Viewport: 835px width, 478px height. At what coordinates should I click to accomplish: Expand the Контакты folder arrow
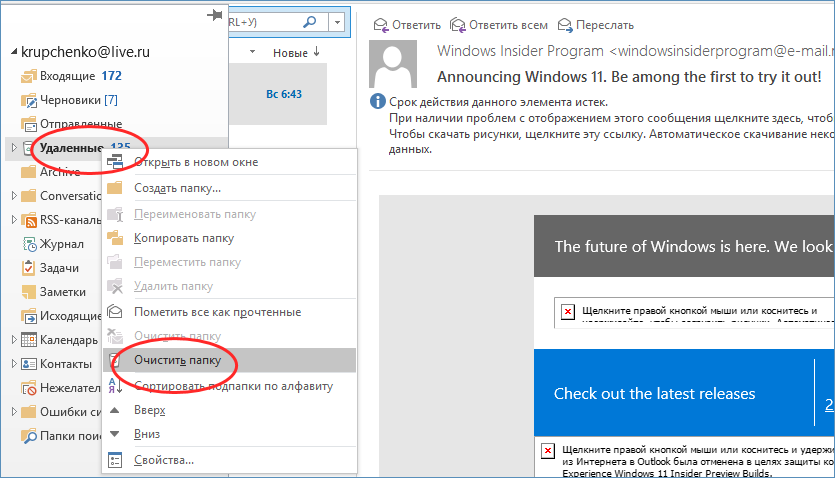click(14, 364)
